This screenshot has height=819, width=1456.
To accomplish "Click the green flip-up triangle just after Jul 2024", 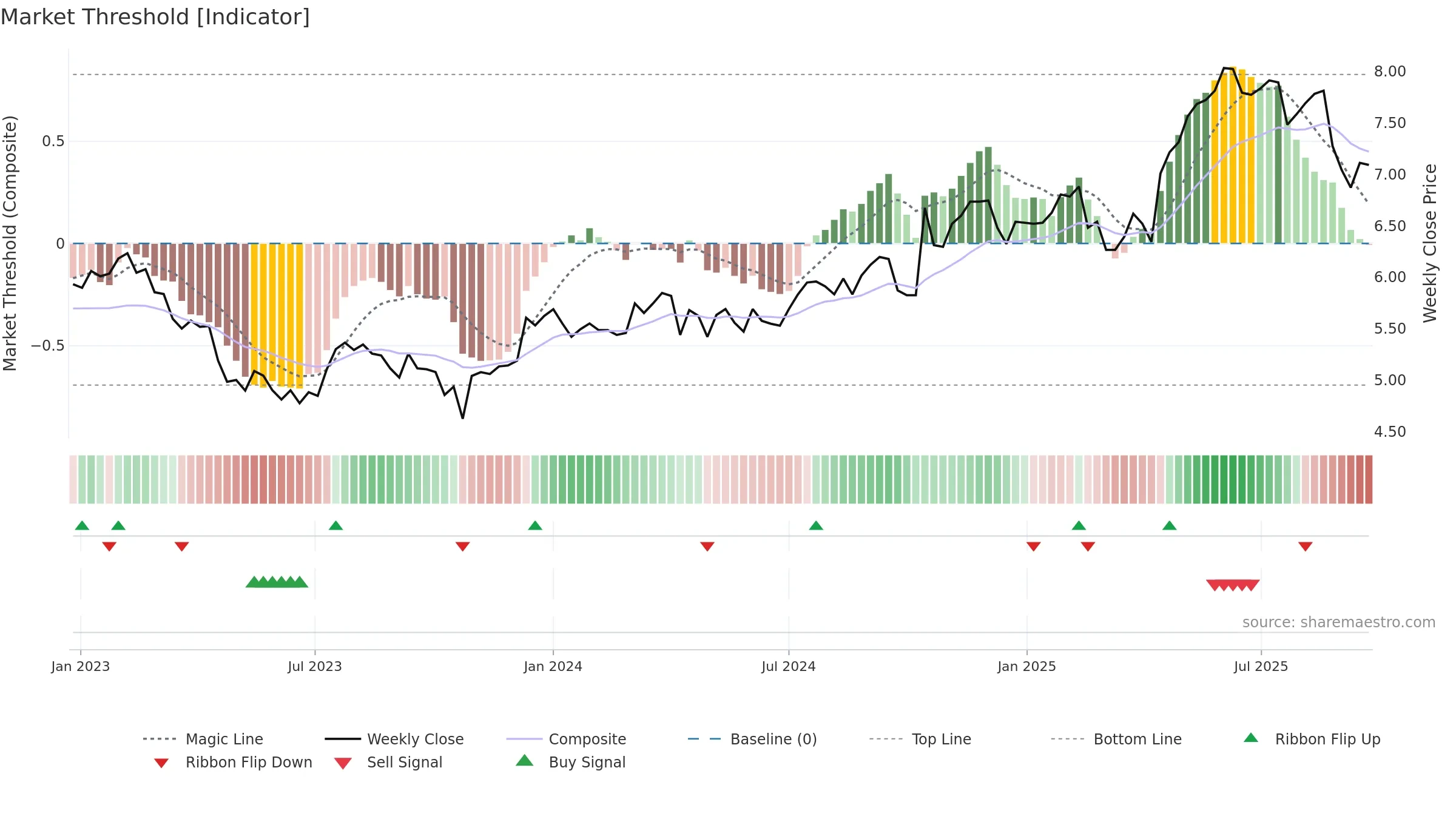I will tap(816, 525).
